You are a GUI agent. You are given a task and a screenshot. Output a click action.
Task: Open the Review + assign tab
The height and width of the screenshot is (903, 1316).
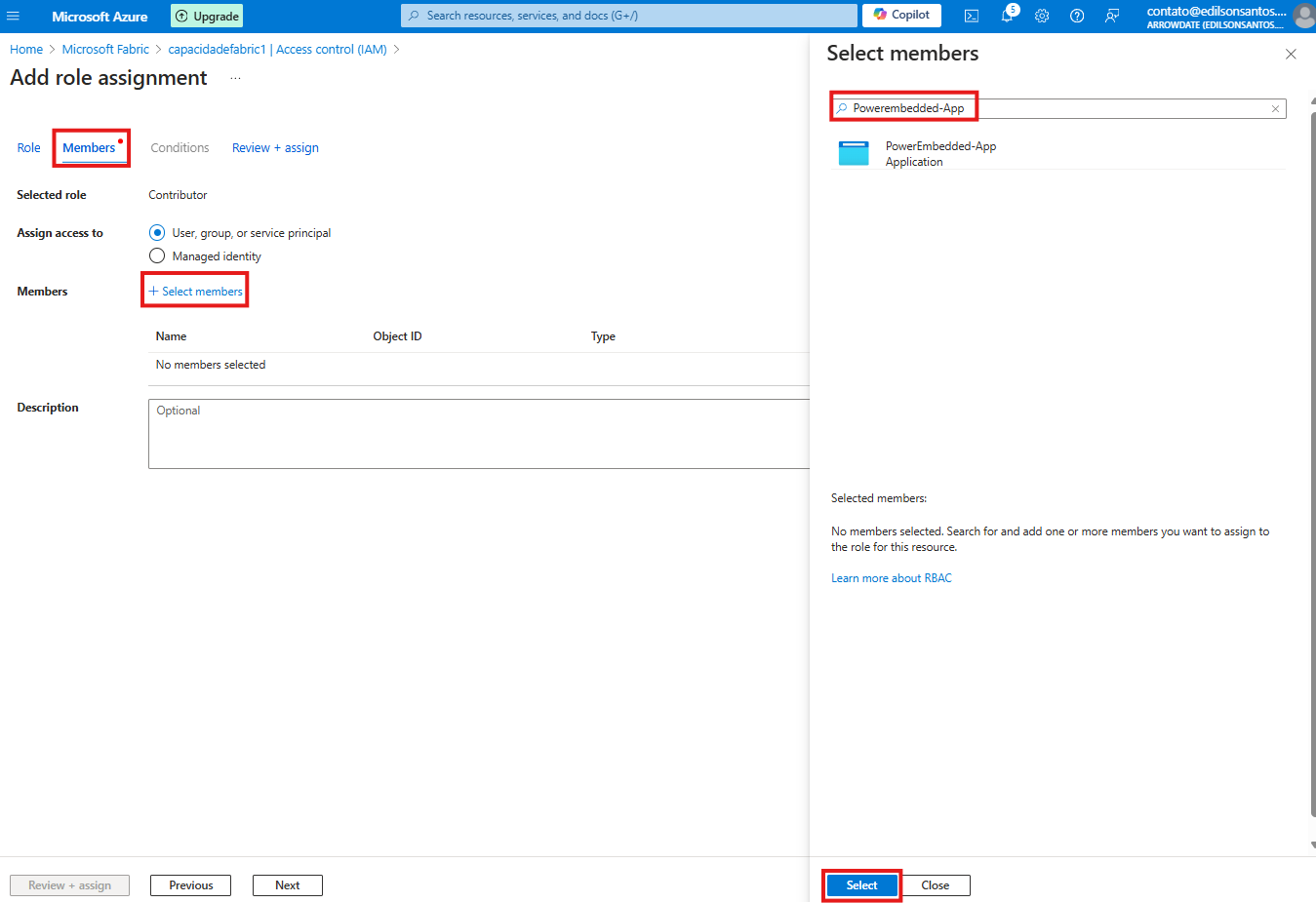pos(275,148)
